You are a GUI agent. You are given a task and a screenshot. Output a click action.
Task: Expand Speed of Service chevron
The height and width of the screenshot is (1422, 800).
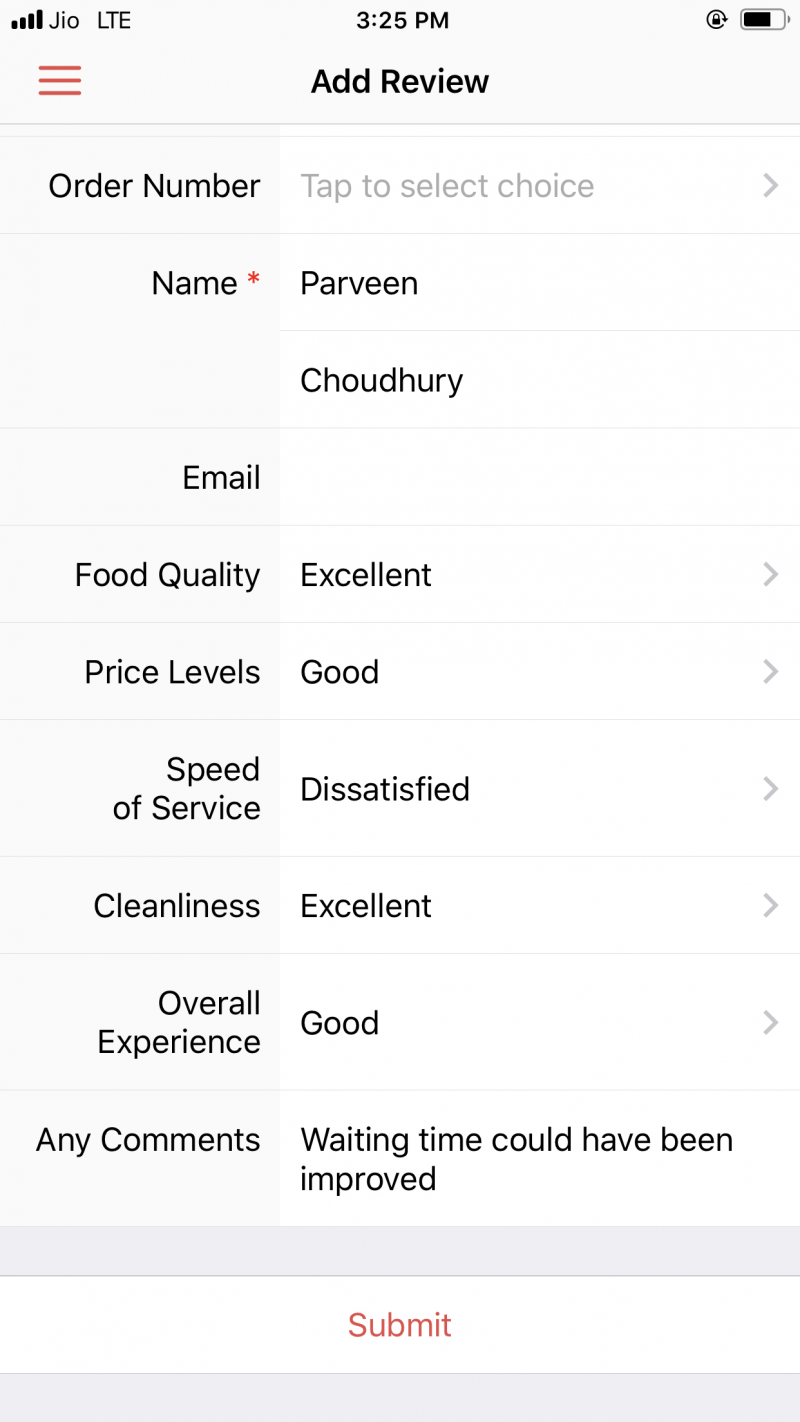point(770,789)
